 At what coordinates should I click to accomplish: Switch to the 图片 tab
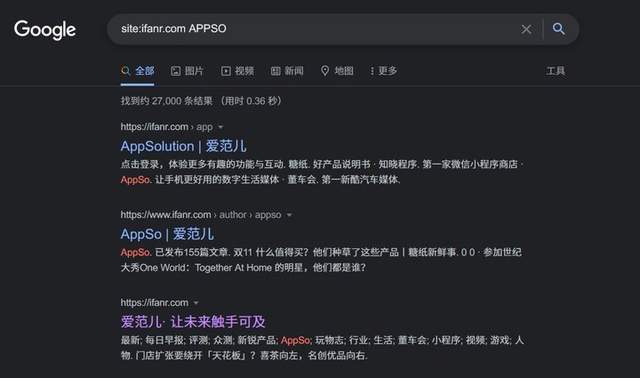pyautogui.click(x=187, y=71)
